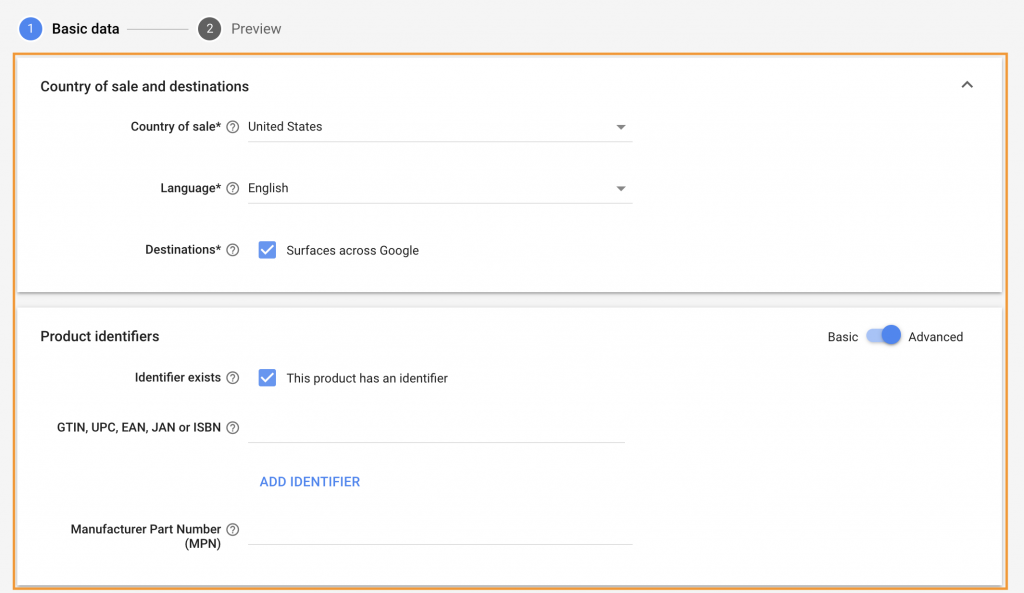This screenshot has width=1024, height=593.
Task: Select the Basic data step
Action: [85, 29]
